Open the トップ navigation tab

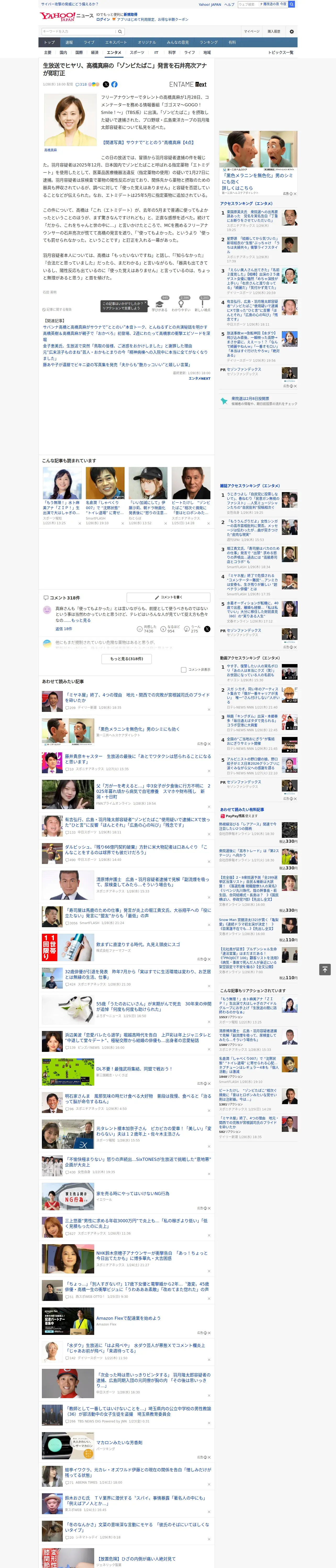click(x=49, y=43)
